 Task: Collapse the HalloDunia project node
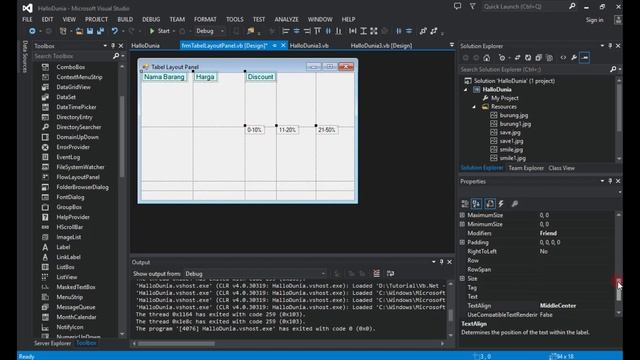click(466, 90)
